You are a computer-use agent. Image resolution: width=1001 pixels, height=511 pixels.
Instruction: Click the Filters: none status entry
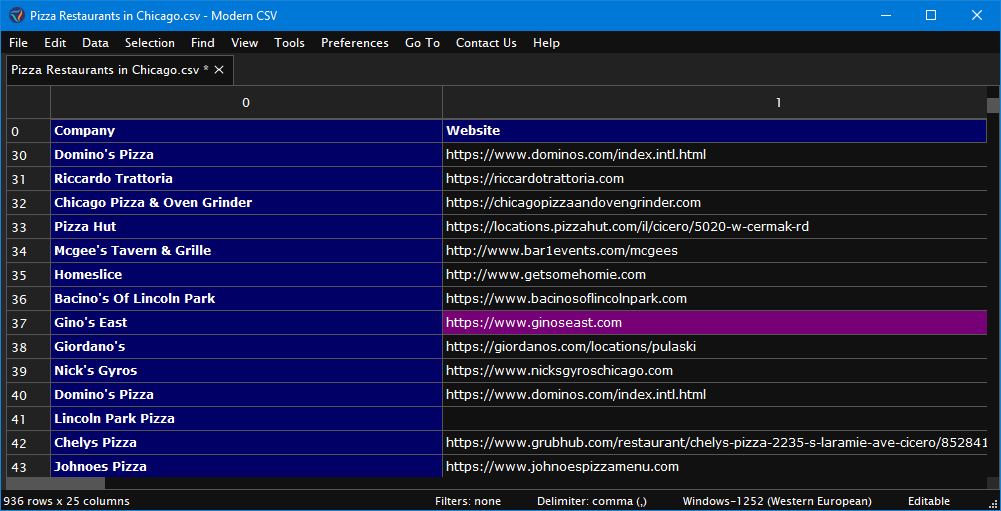(468, 501)
